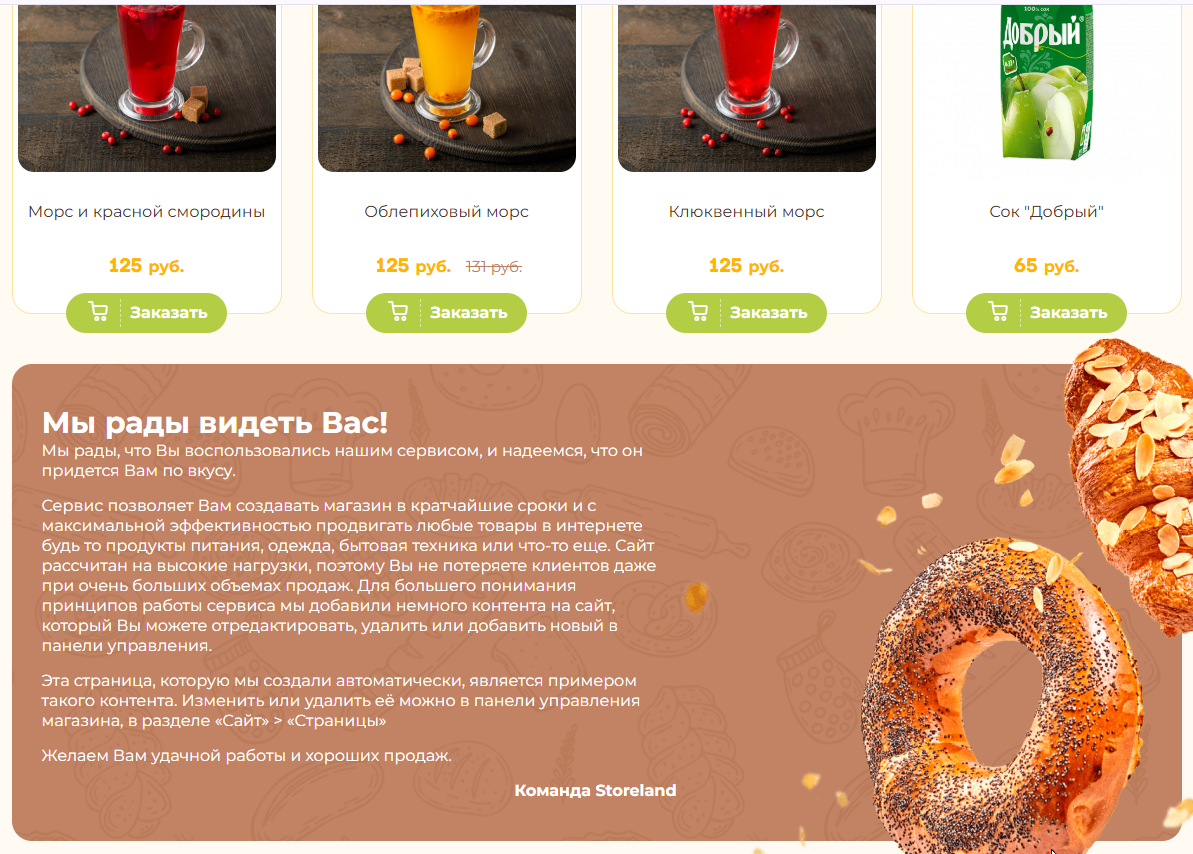Click the Мы рады видеть Вас! heading

(215, 422)
